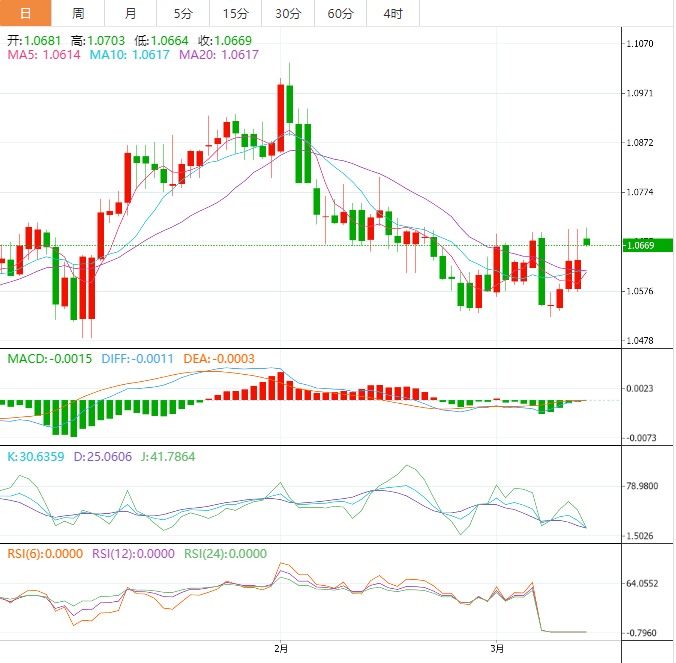676x663 pixels.
Task: Switch to the 5分 timeframe tab
Action: click(x=183, y=13)
